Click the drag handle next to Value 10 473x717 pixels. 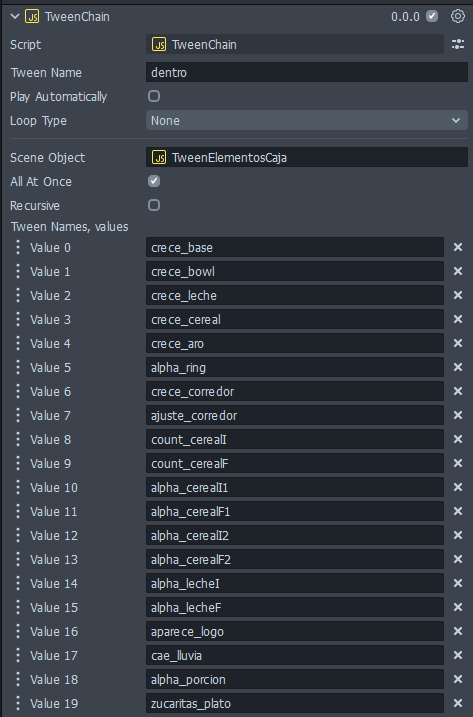coord(18,487)
